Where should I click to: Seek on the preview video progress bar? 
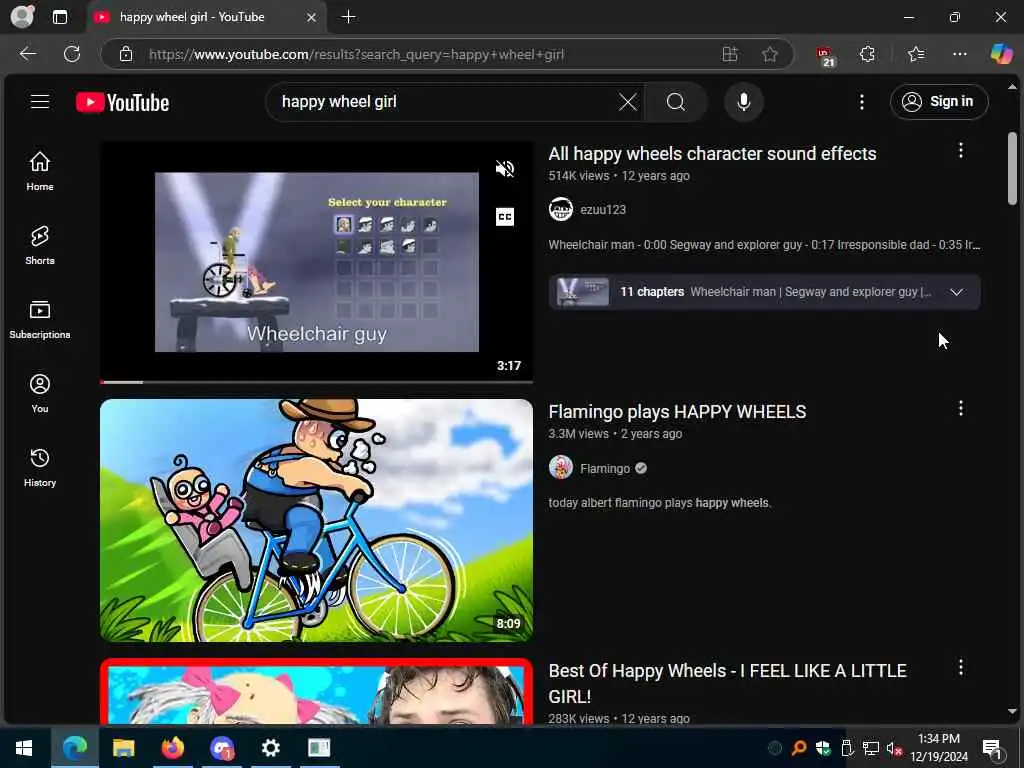tap(316, 381)
